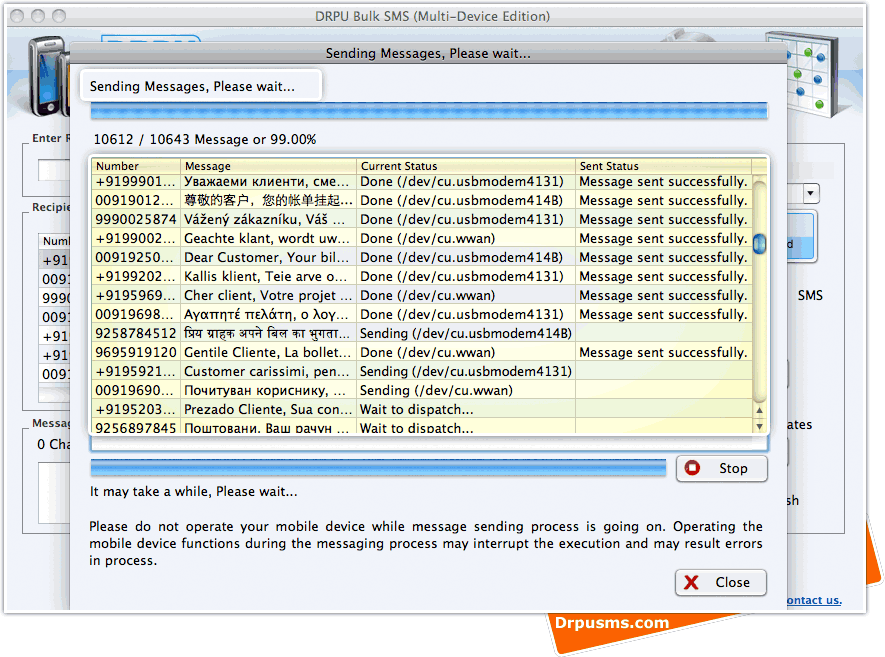The height and width of the screenshot is (657, 885).
Task: Click the empty field under message table
Action: point(429,444)
